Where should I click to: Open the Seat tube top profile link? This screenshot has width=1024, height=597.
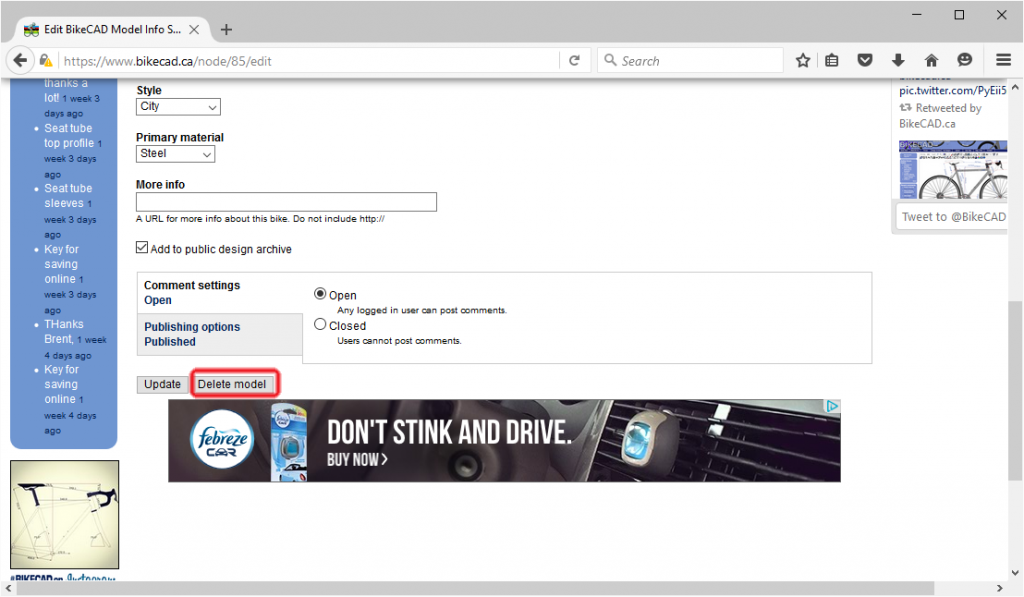[x=68, y=136]
